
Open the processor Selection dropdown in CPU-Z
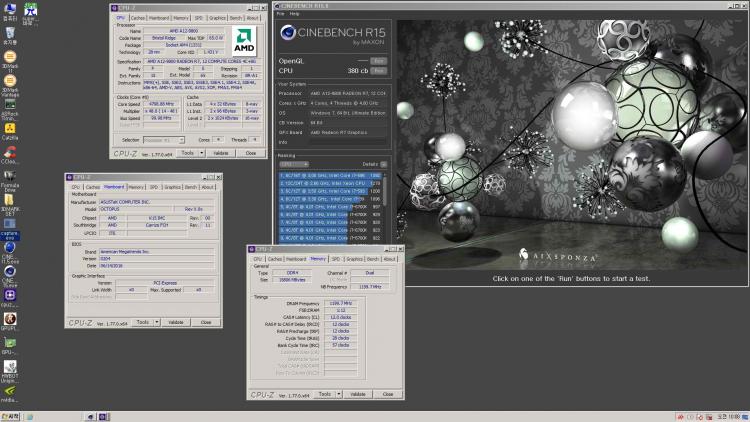(164, 140)
